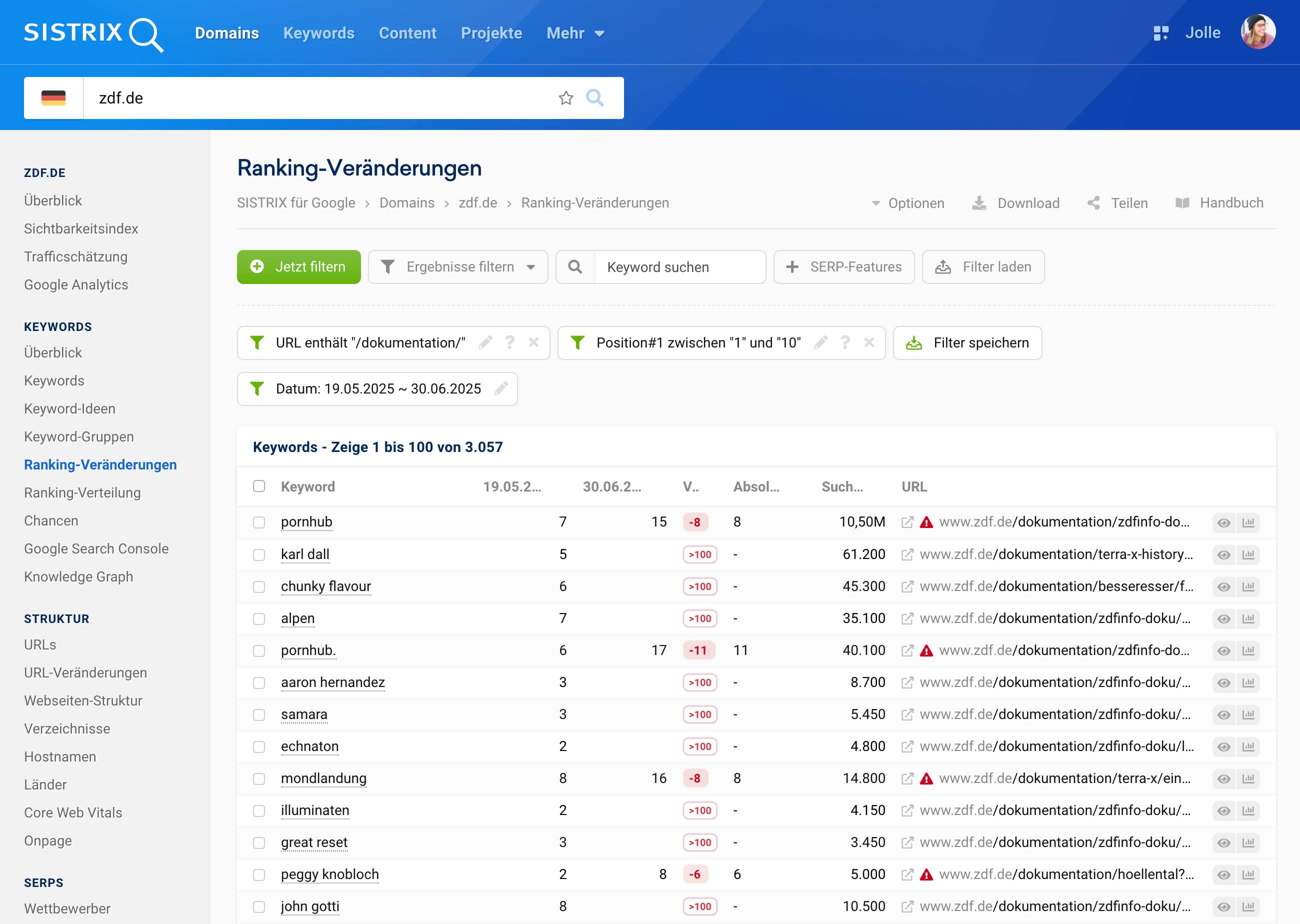Viewport: 1300px width, 924px height.
Task: Edit the URL enthält filter with pencil icon
Action: click(485, 342)
